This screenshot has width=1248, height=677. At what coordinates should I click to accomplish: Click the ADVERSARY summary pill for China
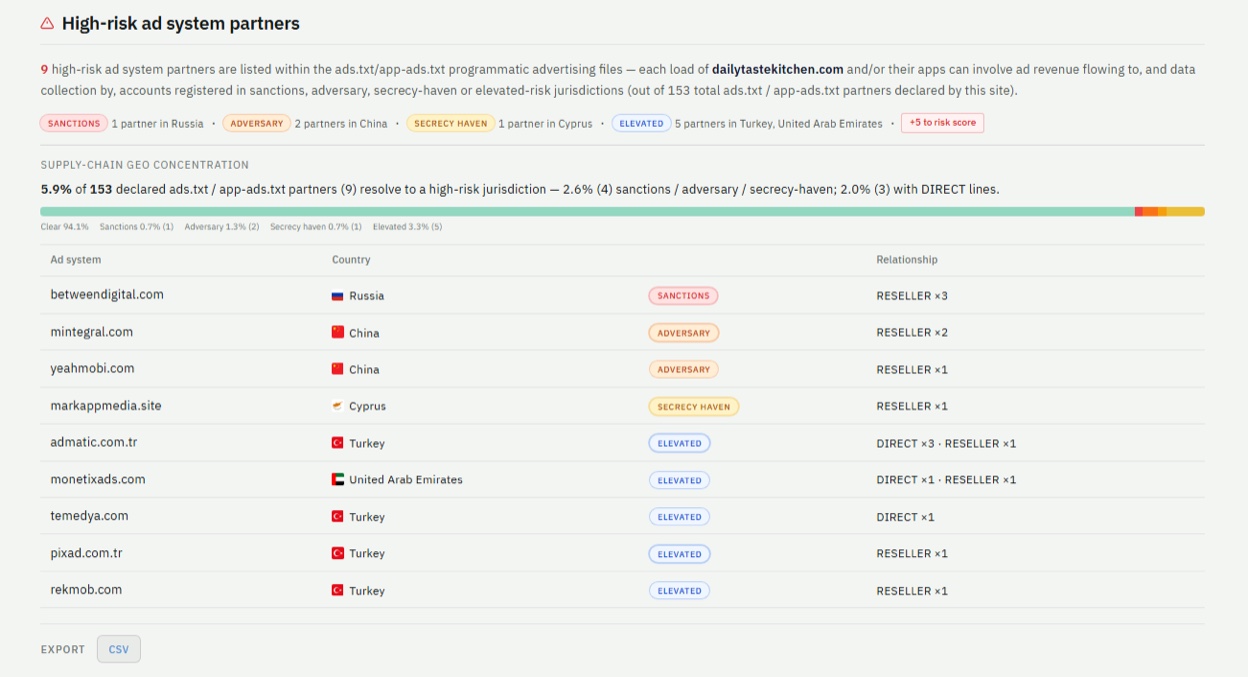coord(256,124)
